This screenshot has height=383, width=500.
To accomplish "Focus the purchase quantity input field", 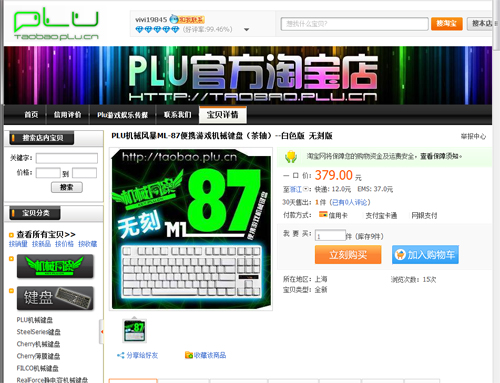I will [x=330, y=235].
